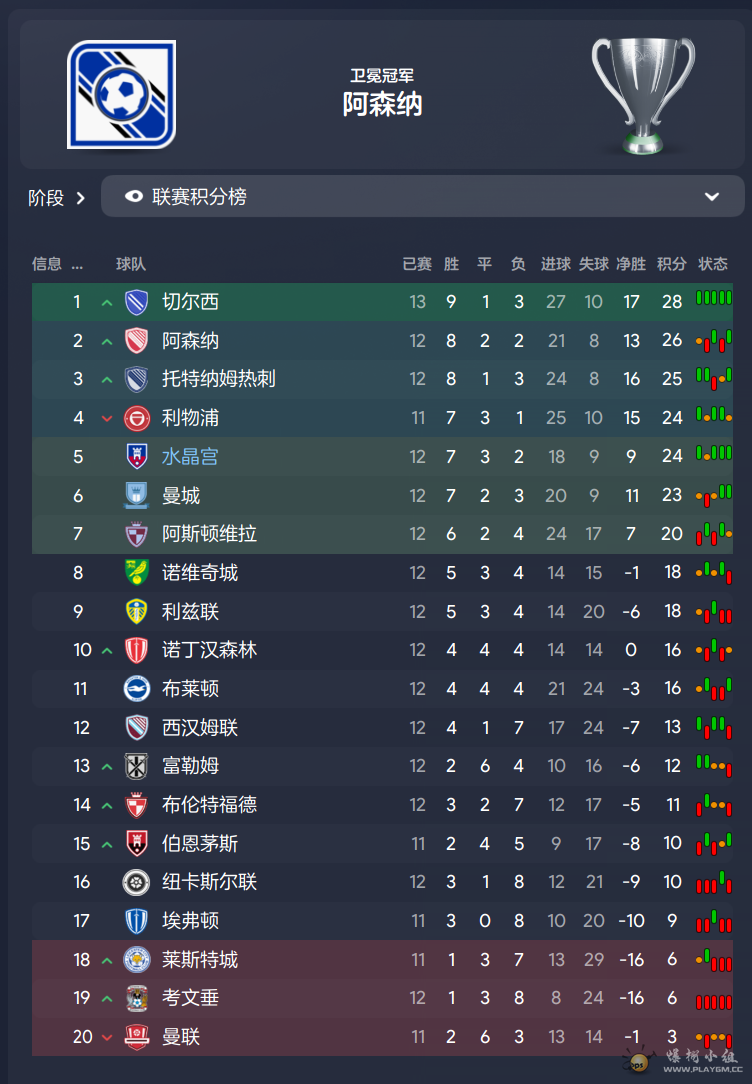Open the 水晶宫 team link
The height and width of the screenshot is (1084, 752).
(x=190, y=457)
